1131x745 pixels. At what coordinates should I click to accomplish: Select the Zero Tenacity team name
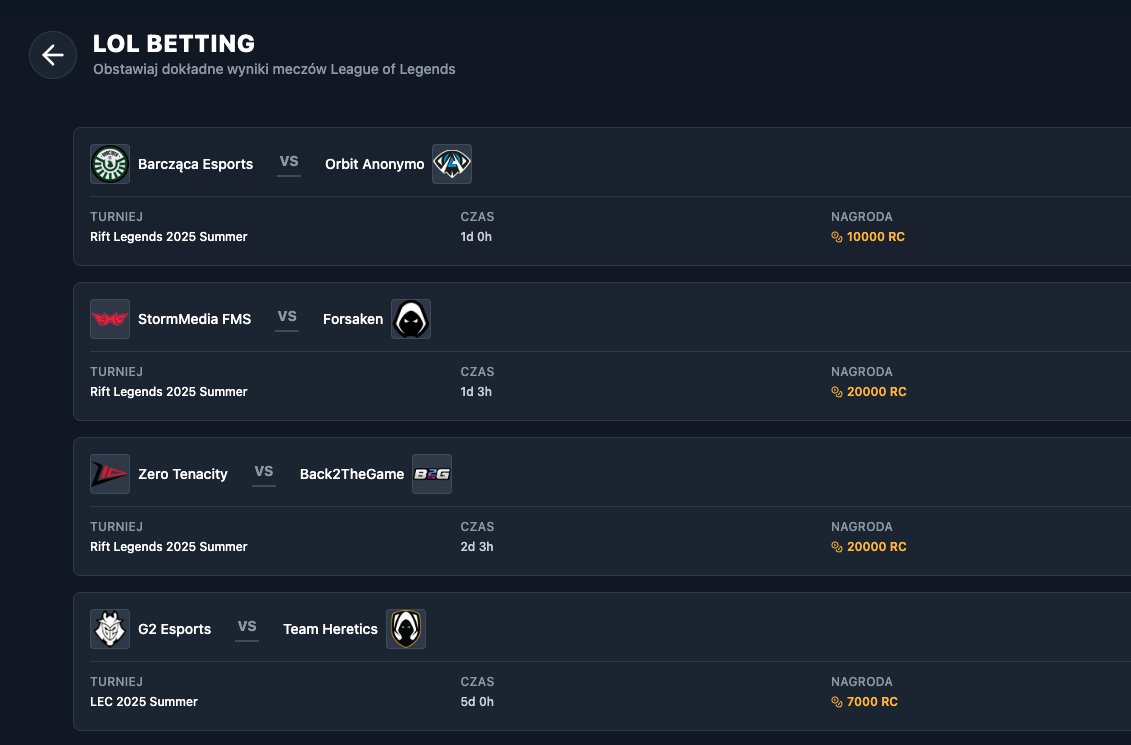(182, 474)
